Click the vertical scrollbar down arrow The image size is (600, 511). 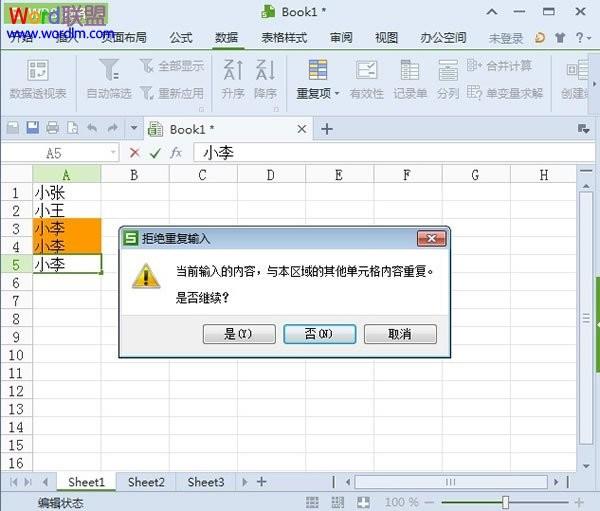pos(586,466)
